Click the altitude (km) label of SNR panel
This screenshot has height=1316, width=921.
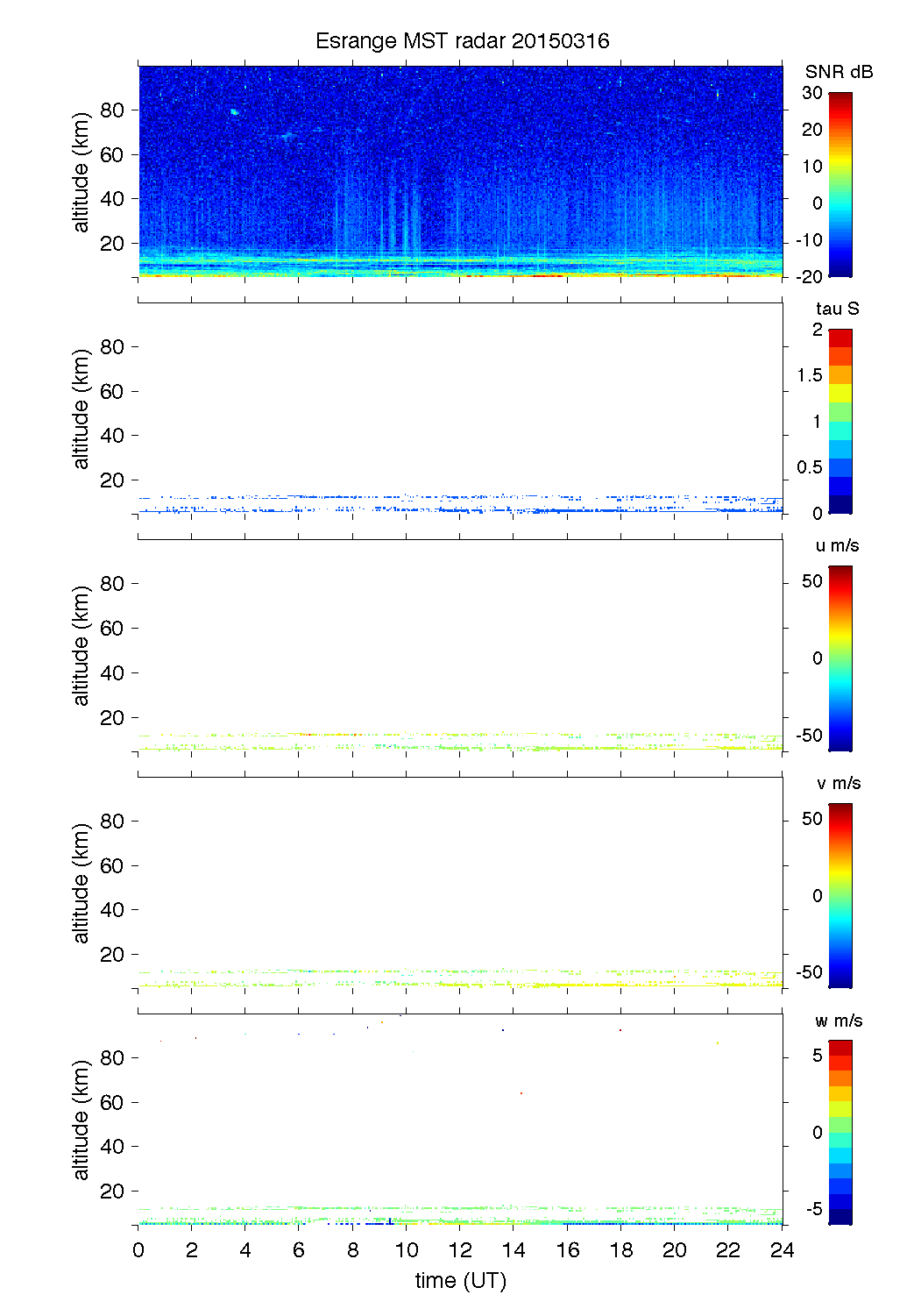(x=81, y=172)
